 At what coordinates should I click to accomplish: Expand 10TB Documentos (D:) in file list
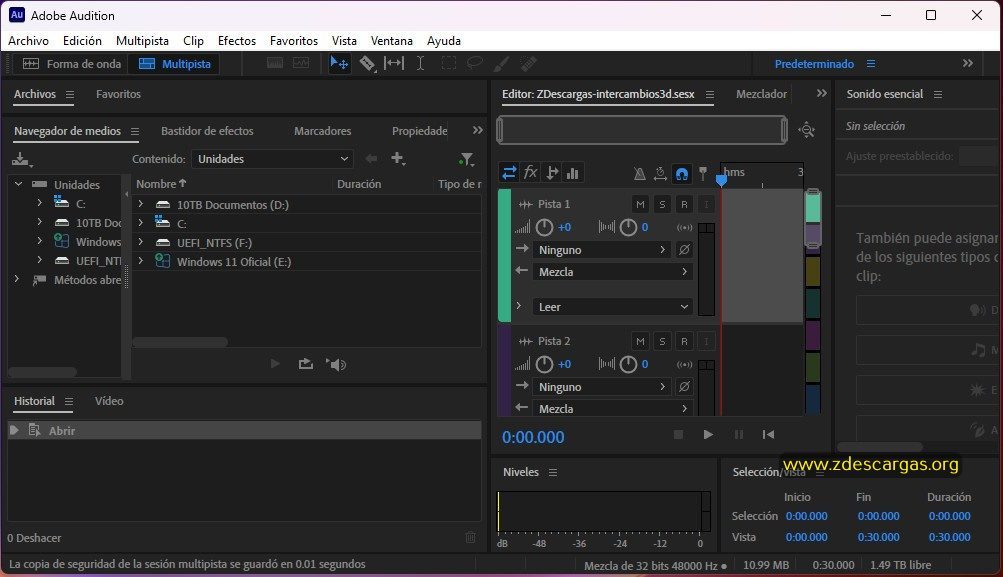(x=141, y=204)
